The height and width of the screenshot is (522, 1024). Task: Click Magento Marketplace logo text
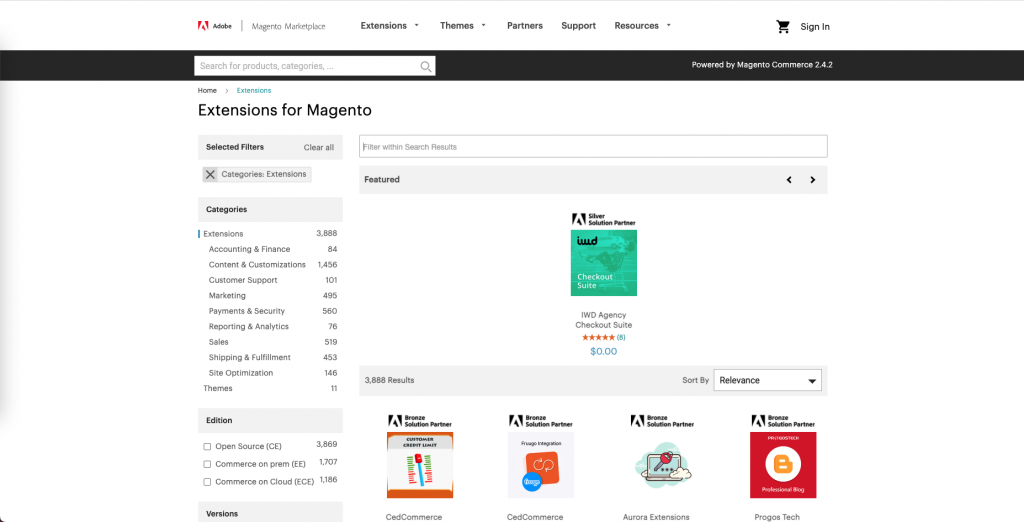[x=288, y=26]
